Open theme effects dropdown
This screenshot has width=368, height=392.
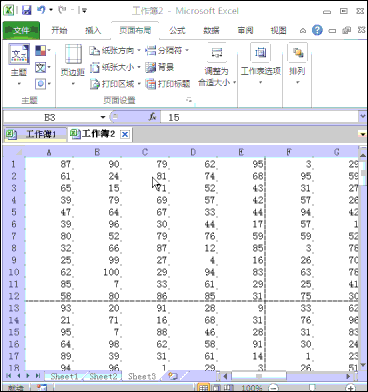pos(43,84)
